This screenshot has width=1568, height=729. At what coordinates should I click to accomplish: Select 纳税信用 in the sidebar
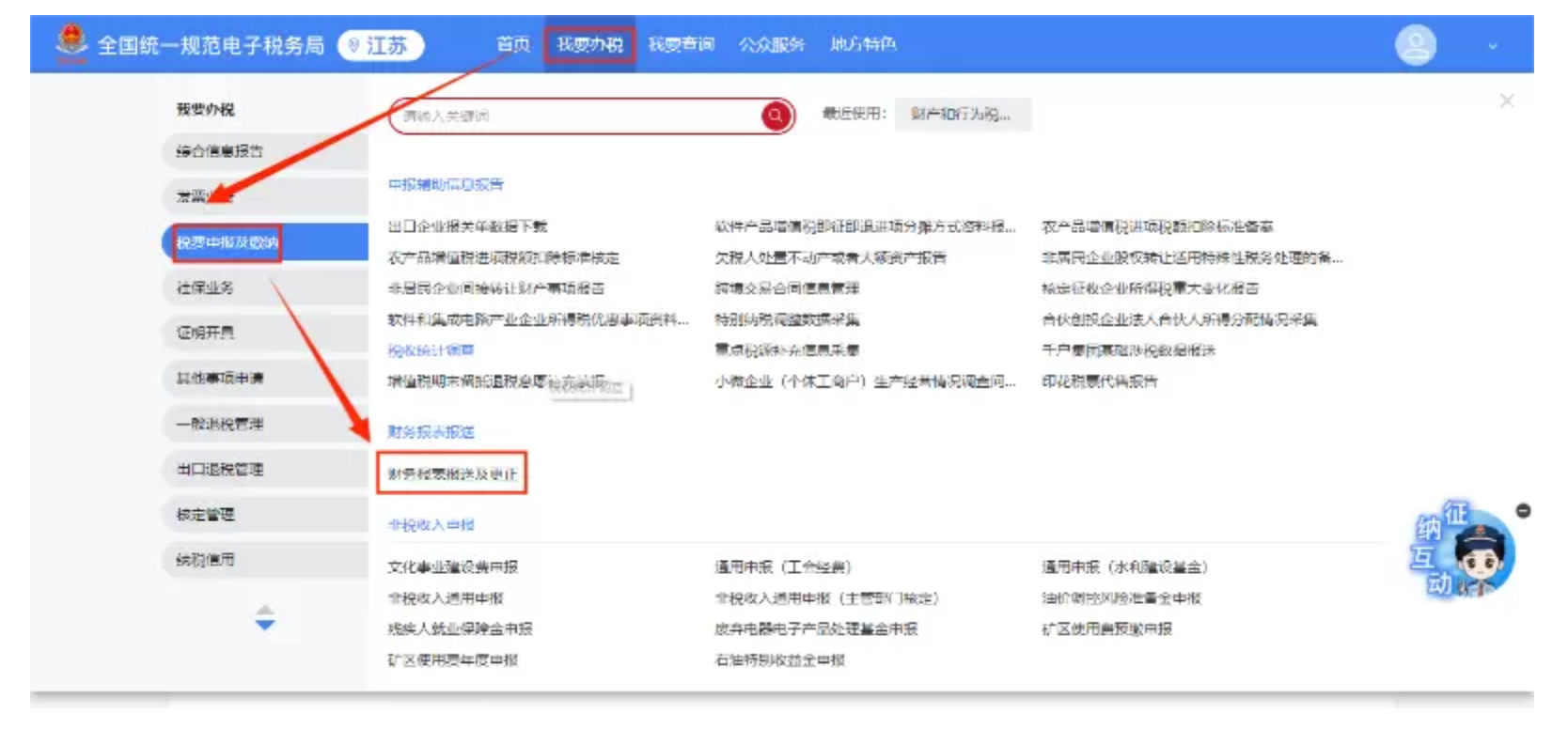[x=264, y=559]
